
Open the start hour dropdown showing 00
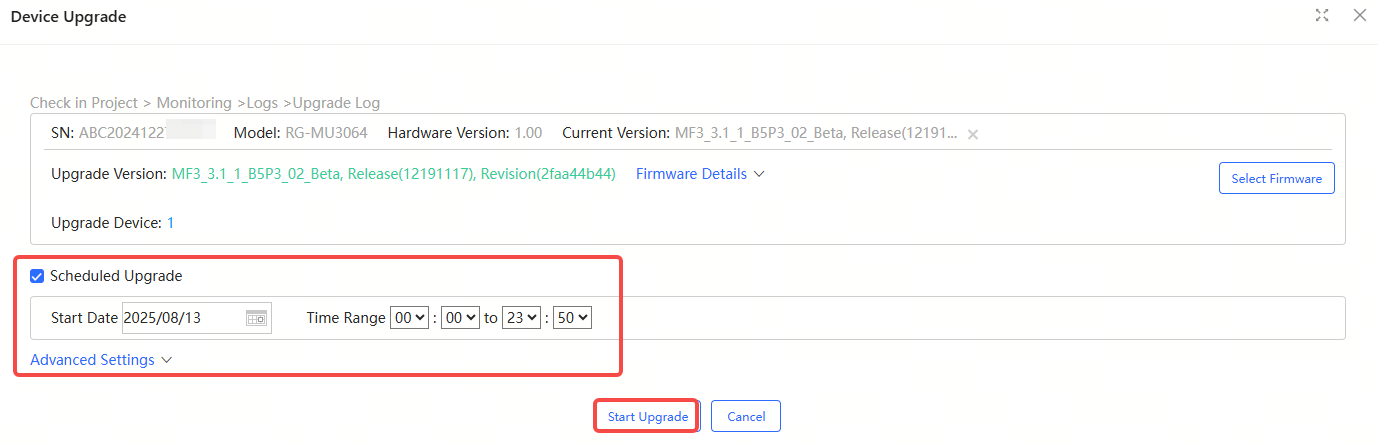[x=410, y=318]
